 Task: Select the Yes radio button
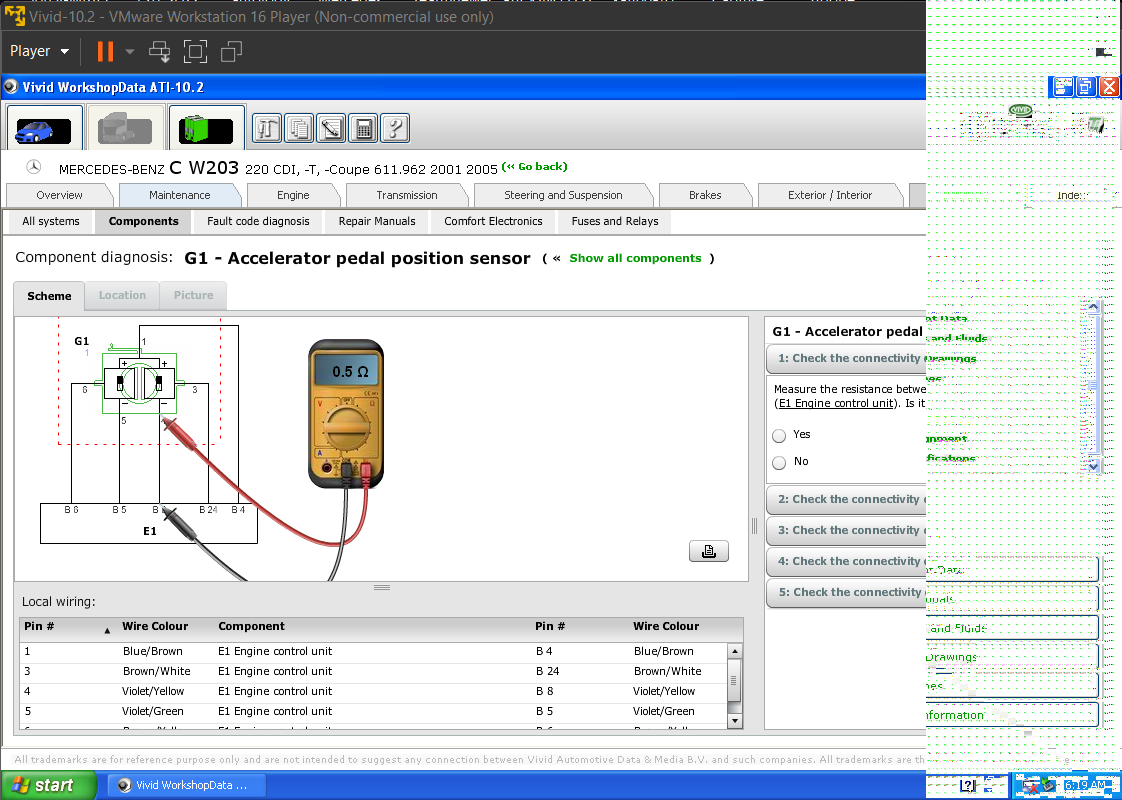tap(779, 435)
